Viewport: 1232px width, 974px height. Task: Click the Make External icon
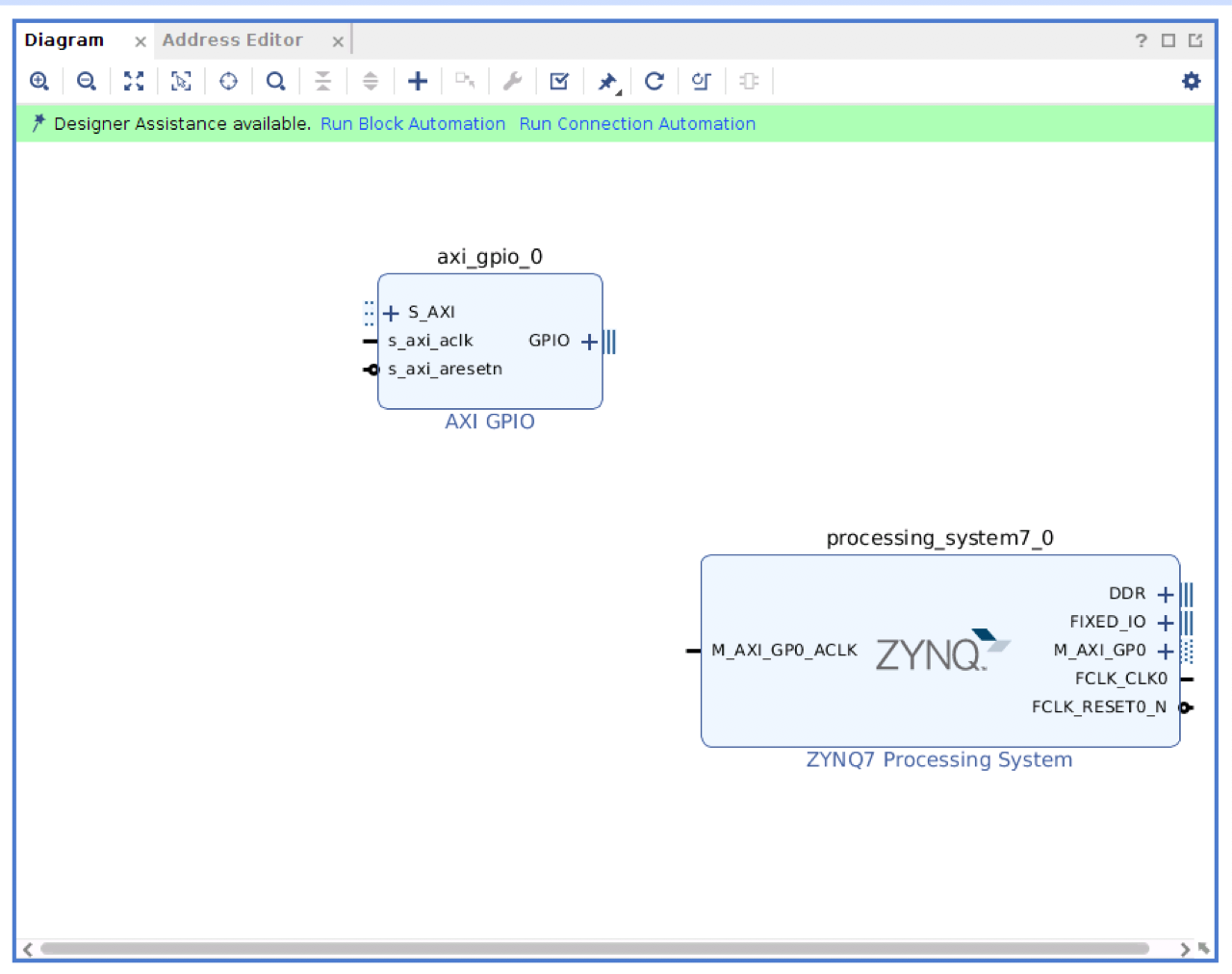(x=465, y=81)
